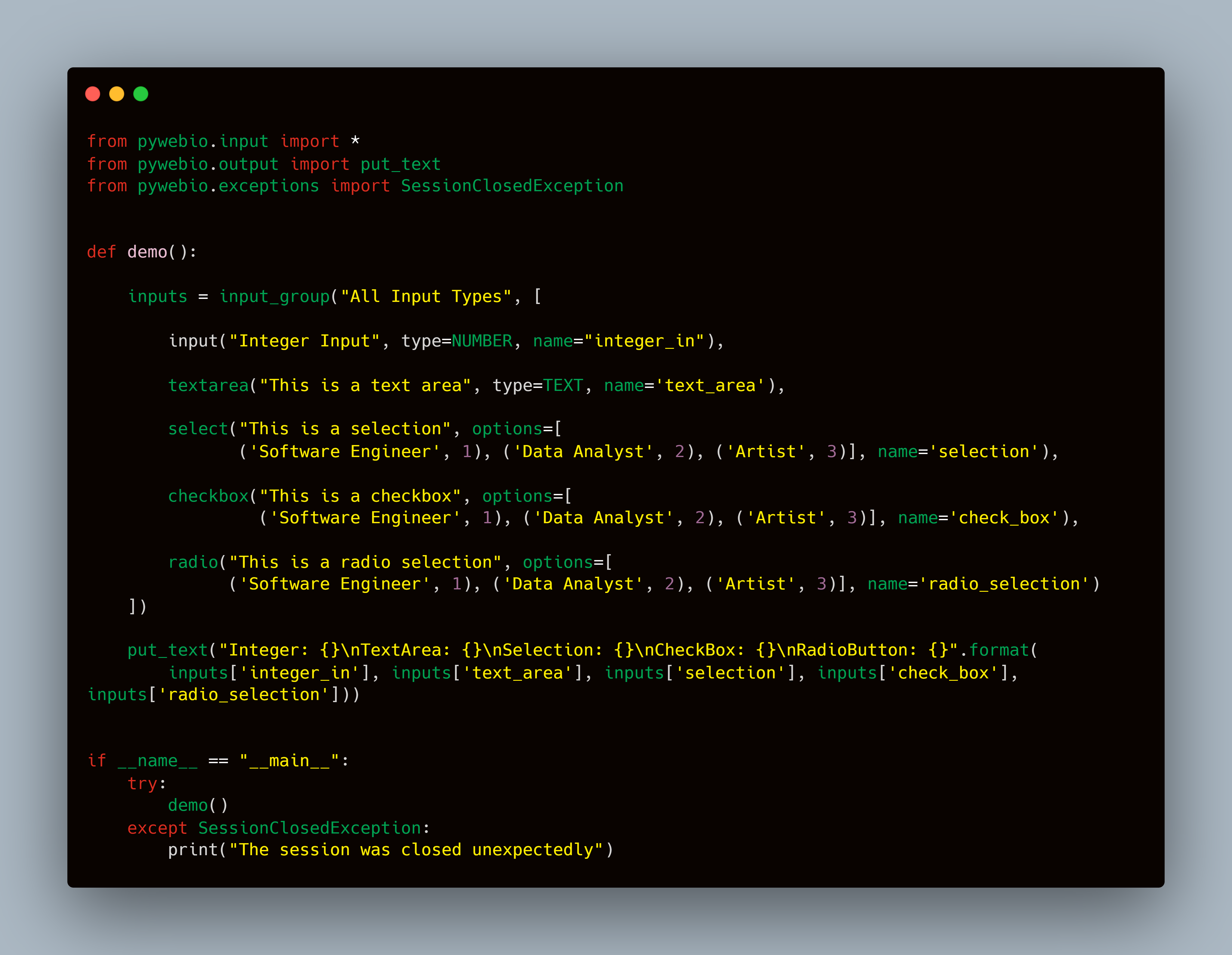Viewport: 1232px width, 955px height.
Task: Click the 'radio' function call
Action: click(193, 562)
